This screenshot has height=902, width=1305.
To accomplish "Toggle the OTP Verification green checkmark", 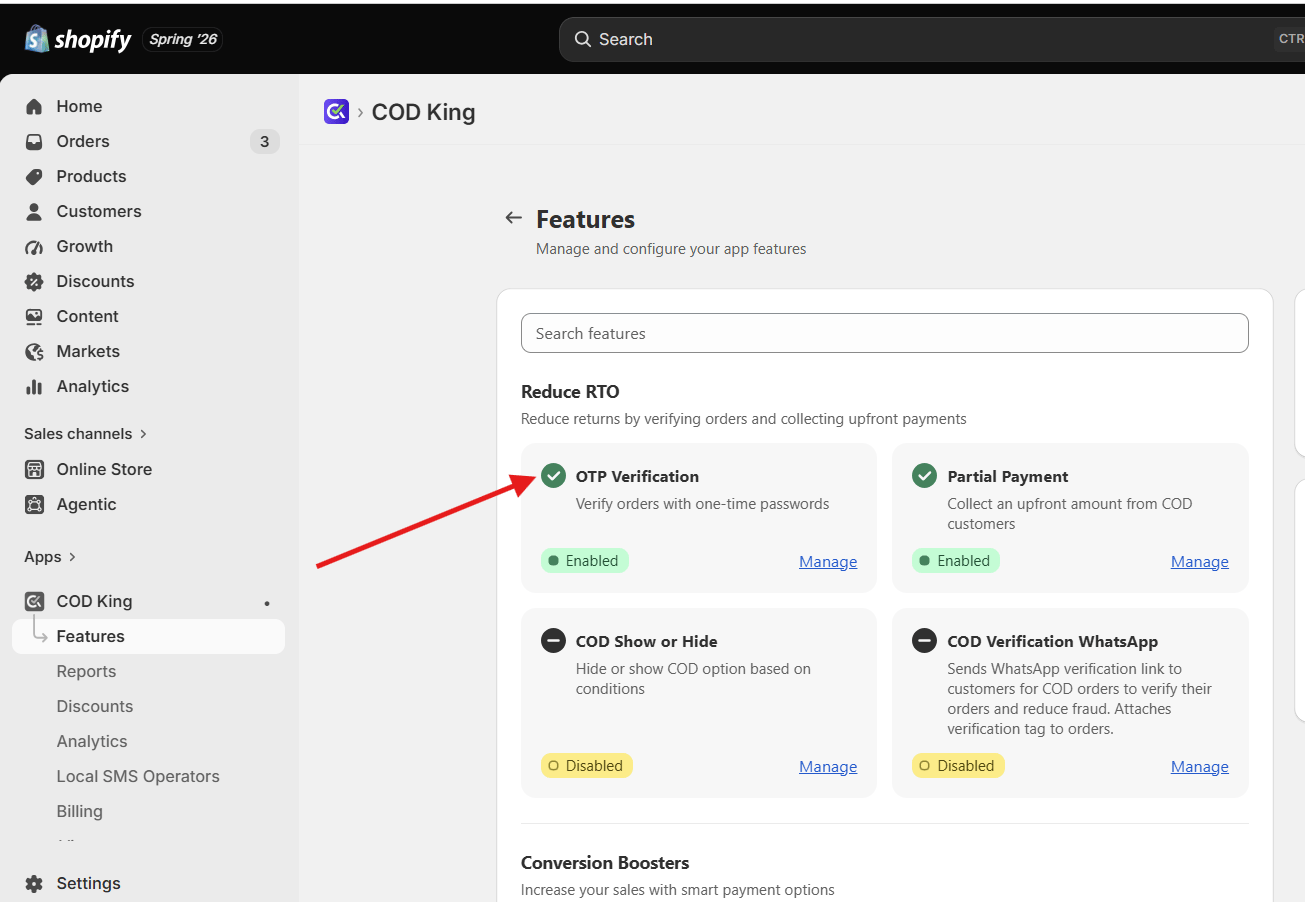I will (553, 476).
